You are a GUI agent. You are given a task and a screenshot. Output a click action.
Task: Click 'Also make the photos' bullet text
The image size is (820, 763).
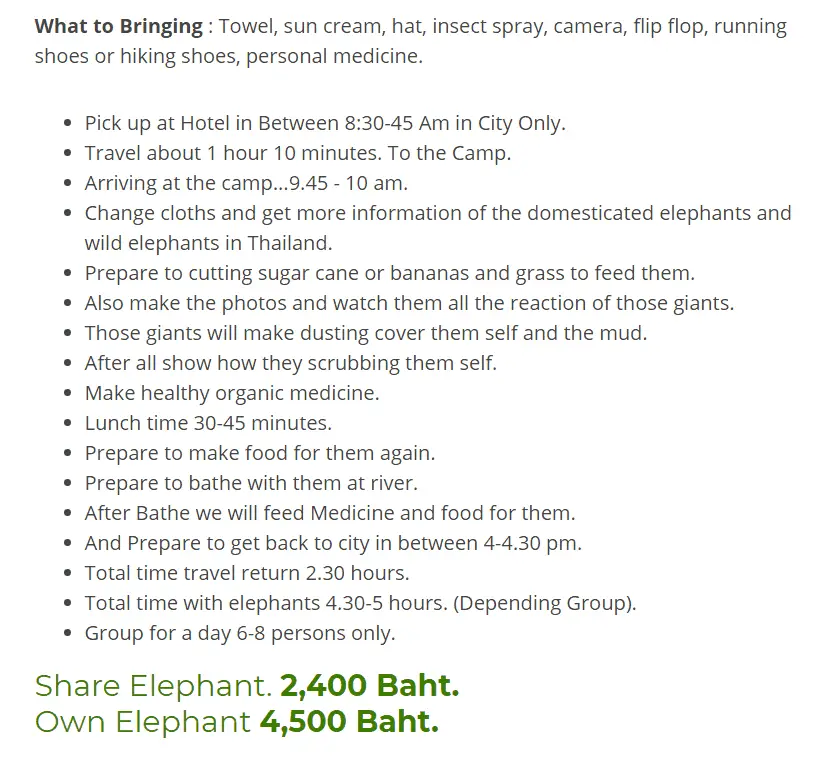tap(409, 303)
